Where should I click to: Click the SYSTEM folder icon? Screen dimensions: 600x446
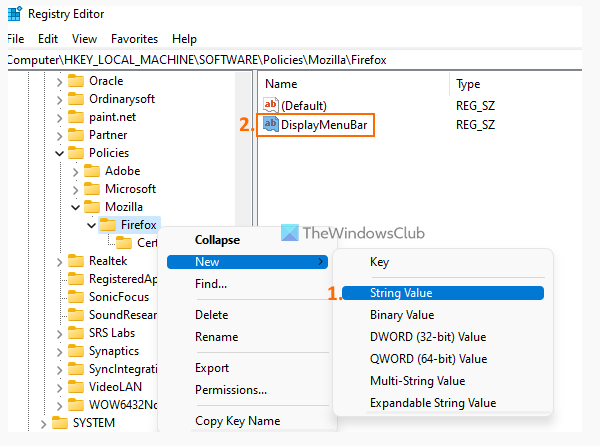59,423
